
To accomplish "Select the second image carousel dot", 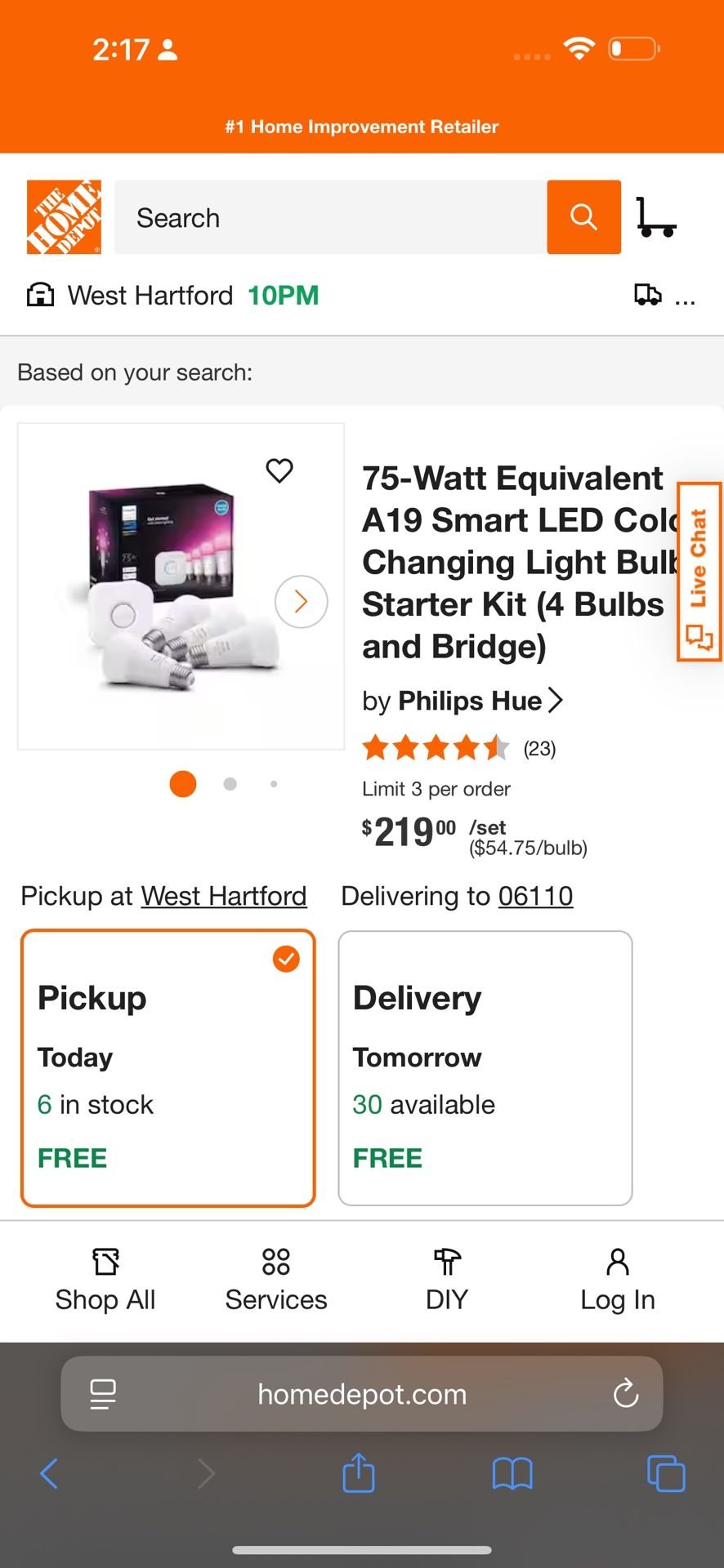I will 230,784.
